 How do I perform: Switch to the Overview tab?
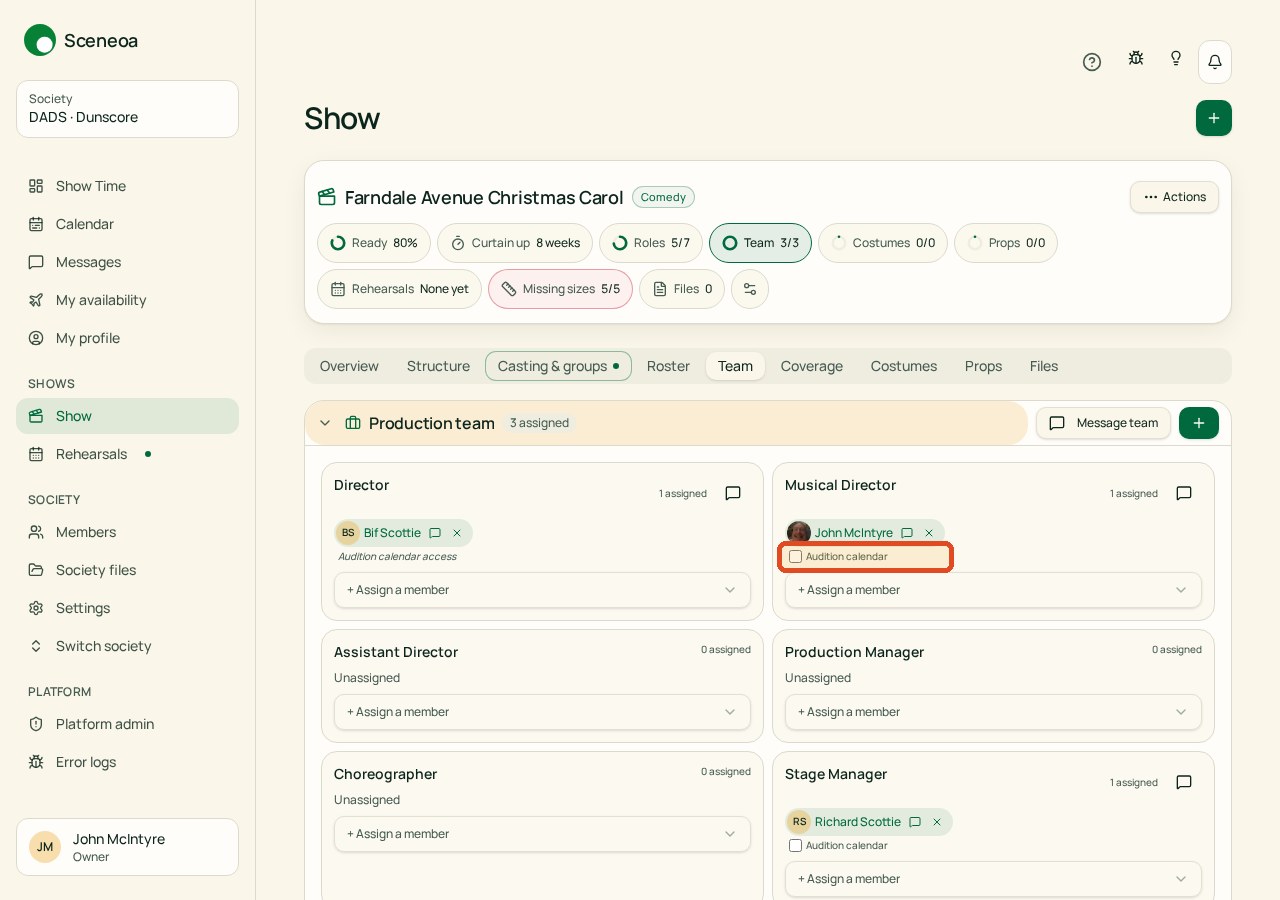click(349, 366)
